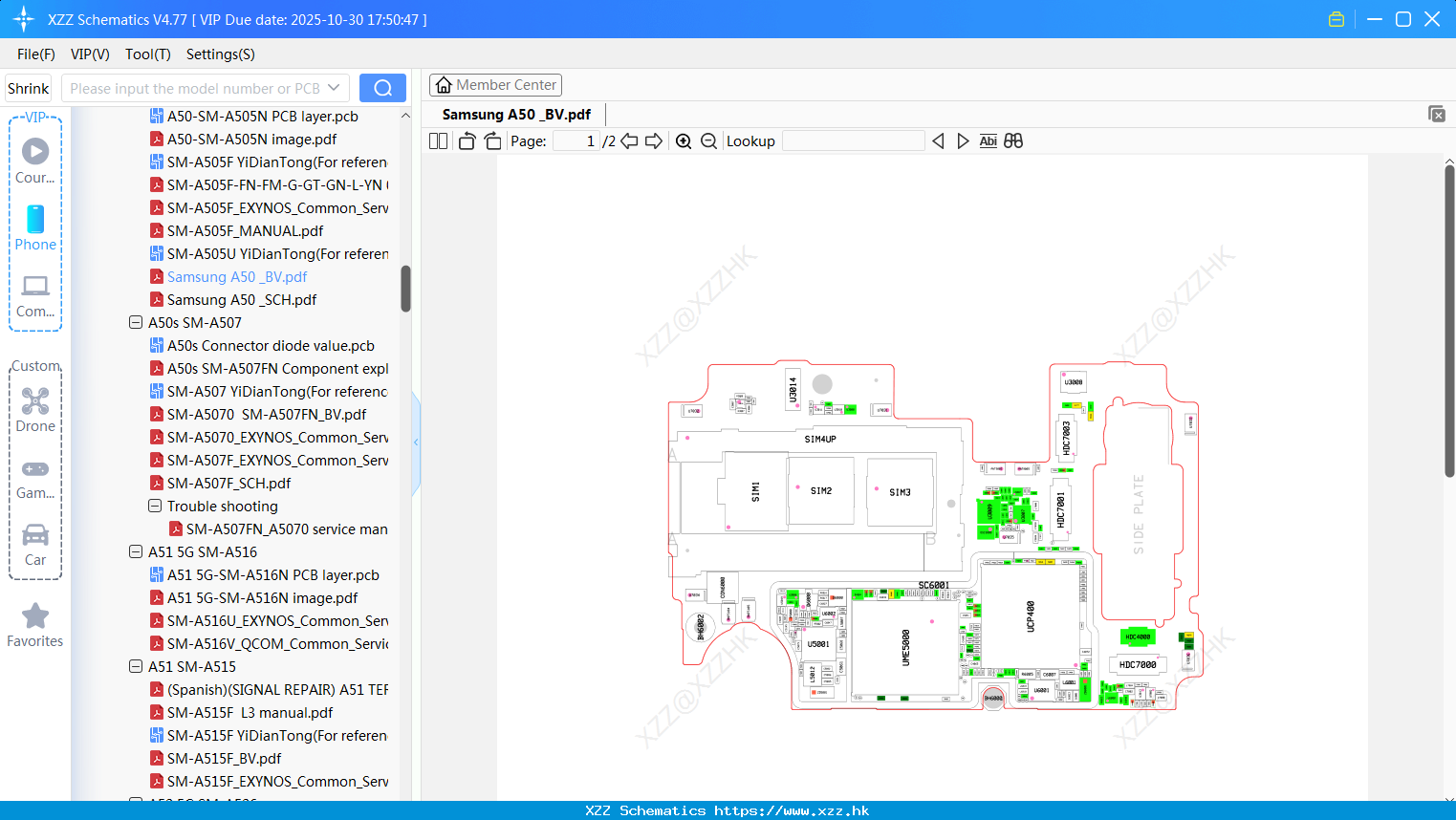This screenshot has width=1456, height=820.
Task: Select the Samsung A50 _BV.pdf tab
Action: [516, 115]
